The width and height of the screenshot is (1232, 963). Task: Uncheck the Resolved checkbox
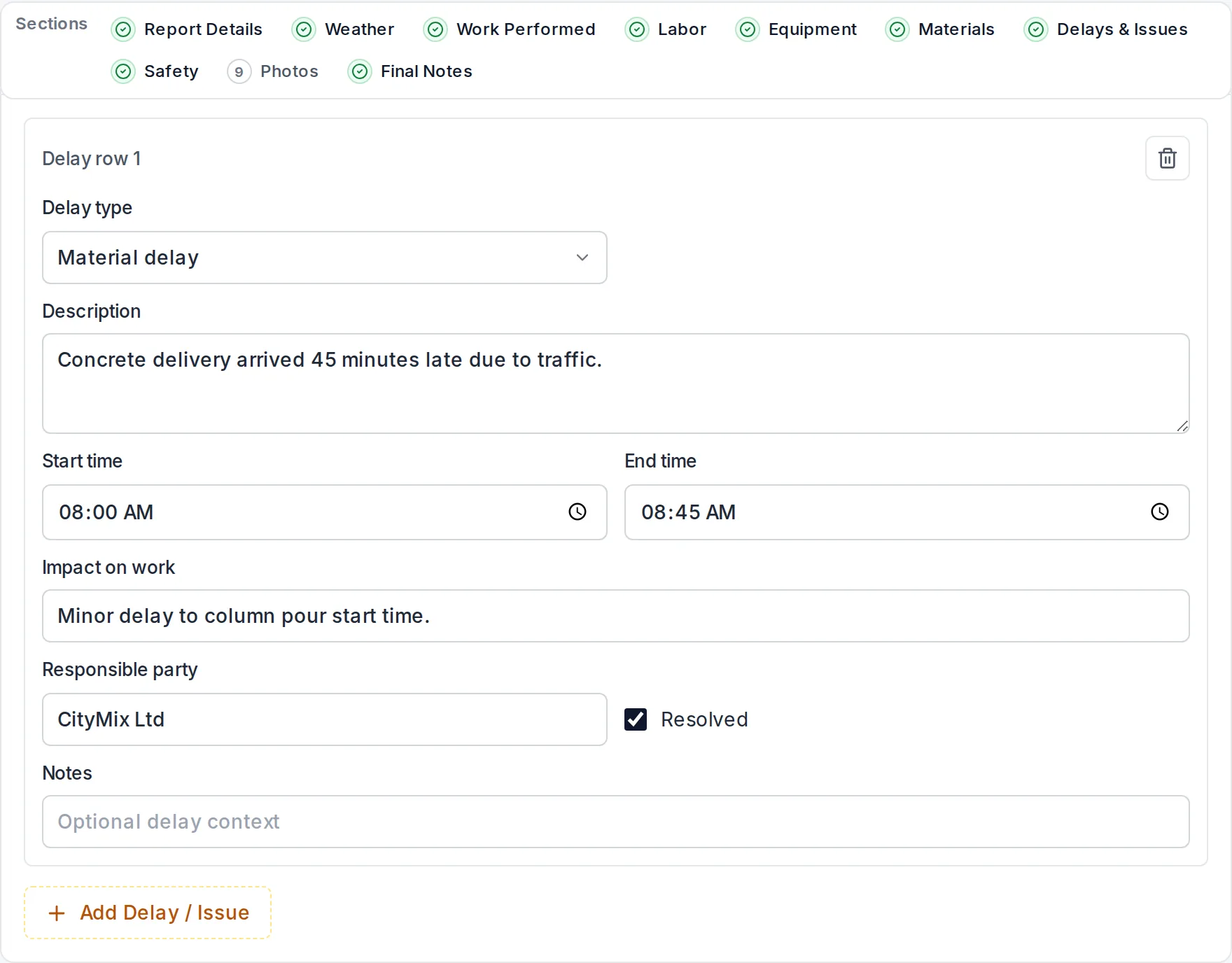pos(636,719)
